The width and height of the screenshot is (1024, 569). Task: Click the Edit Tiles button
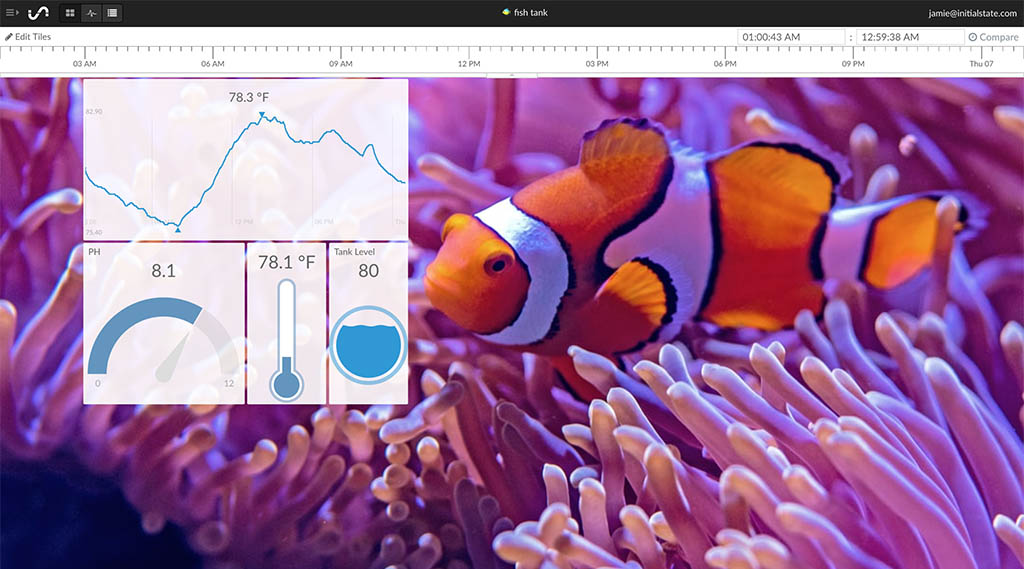(x=28, y=37)
